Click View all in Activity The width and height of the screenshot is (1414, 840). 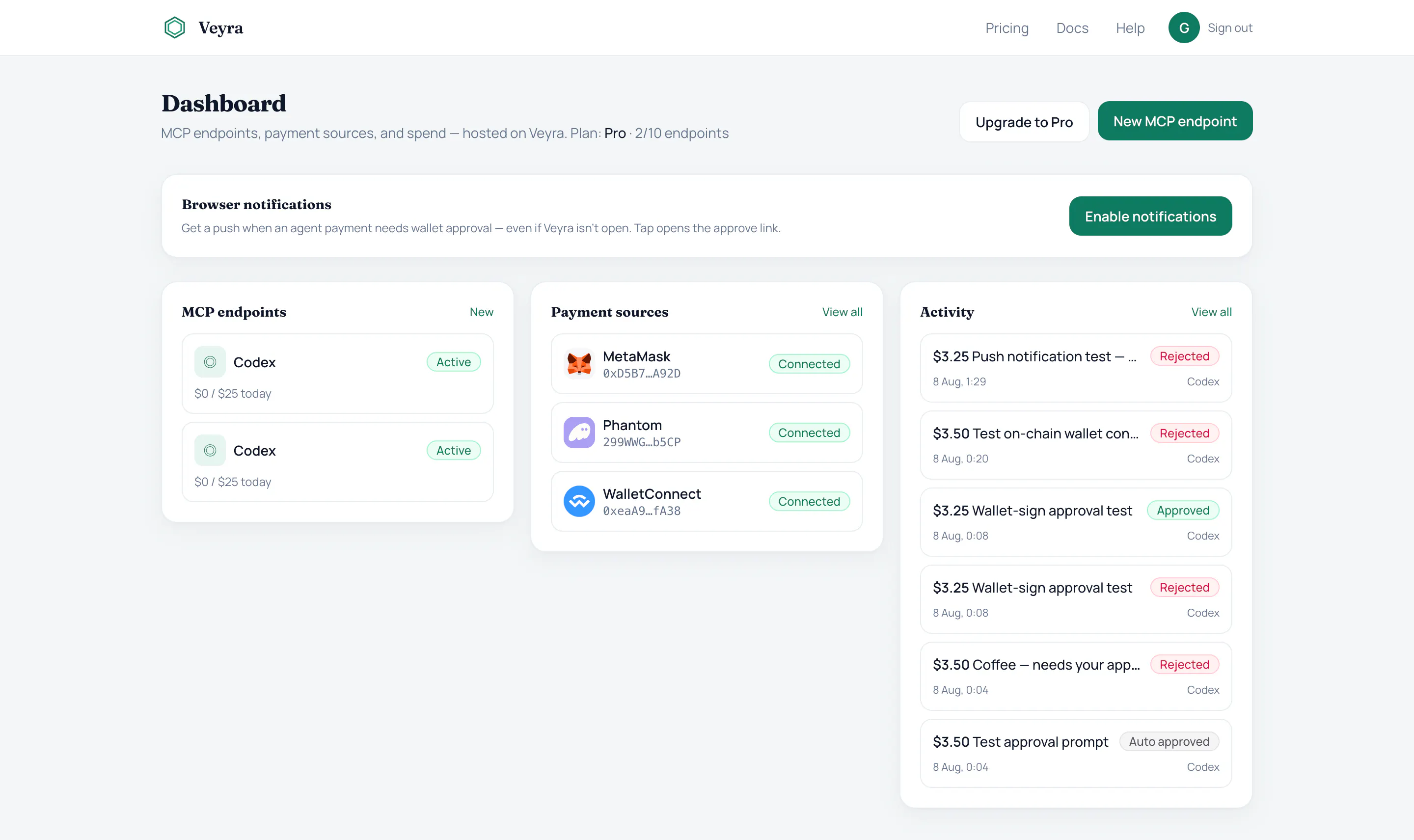coord(1211,312)
